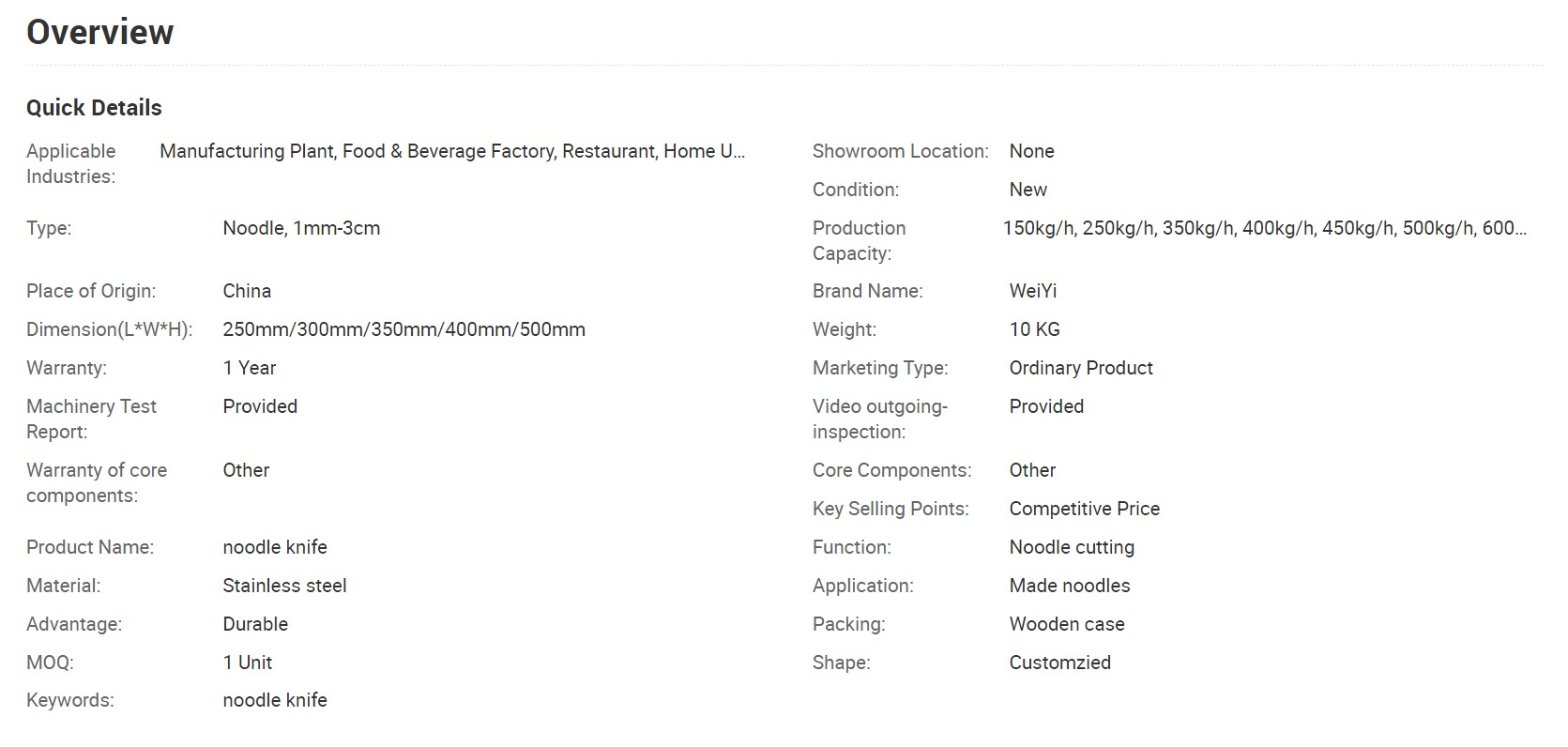
Task: Click the 1 Unit MOQ value
Action: click(247, 663)
